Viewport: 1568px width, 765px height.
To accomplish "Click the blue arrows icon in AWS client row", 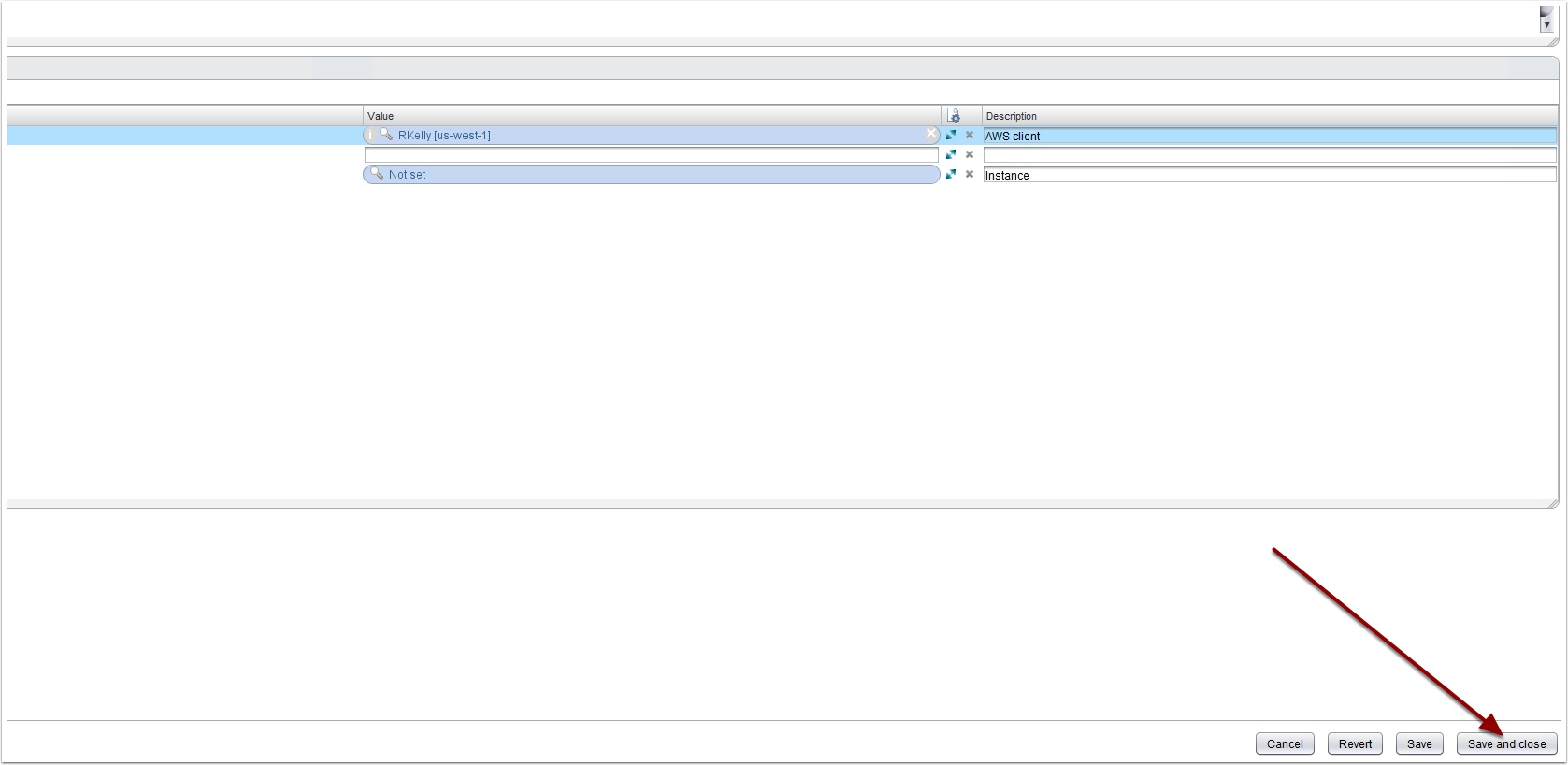I will pos(951,135).
